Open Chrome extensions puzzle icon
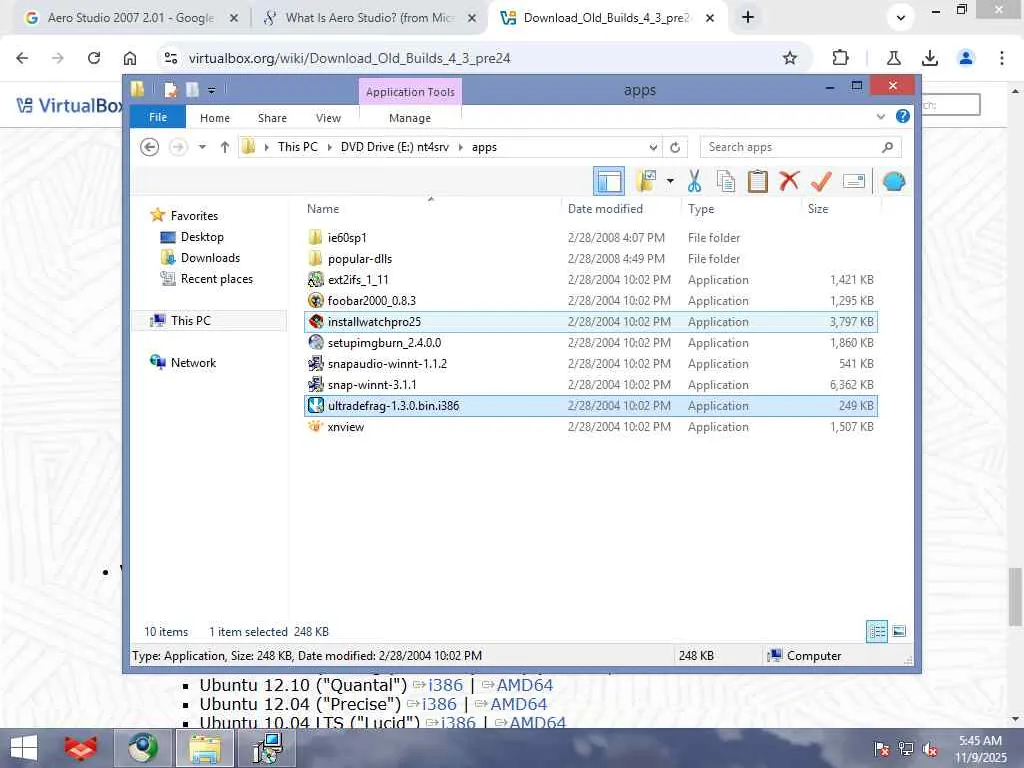The height and width of the screenshot is (768, 1024). (x=840, y=58)
